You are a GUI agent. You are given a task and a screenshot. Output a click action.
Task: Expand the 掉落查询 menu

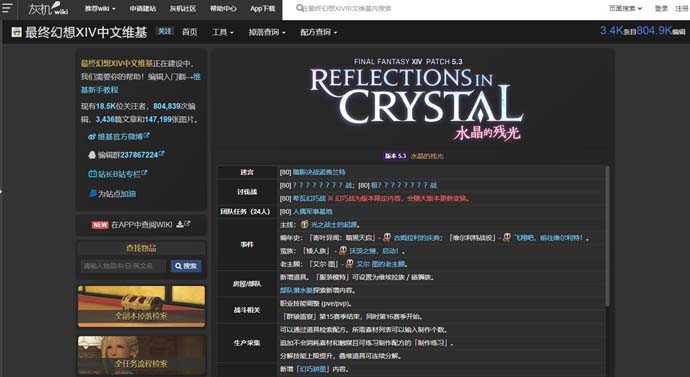(267, 32)
